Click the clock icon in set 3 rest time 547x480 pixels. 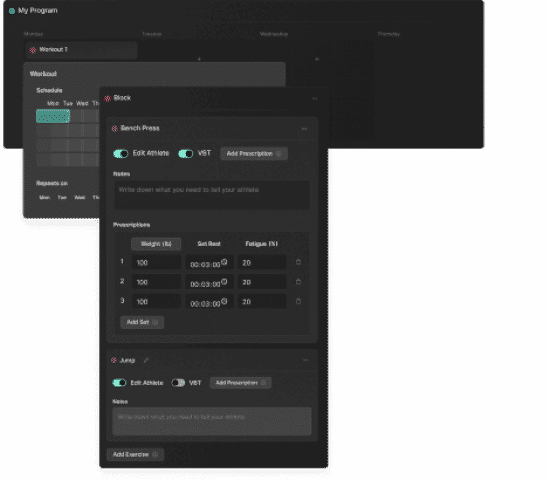click(224, 301)
